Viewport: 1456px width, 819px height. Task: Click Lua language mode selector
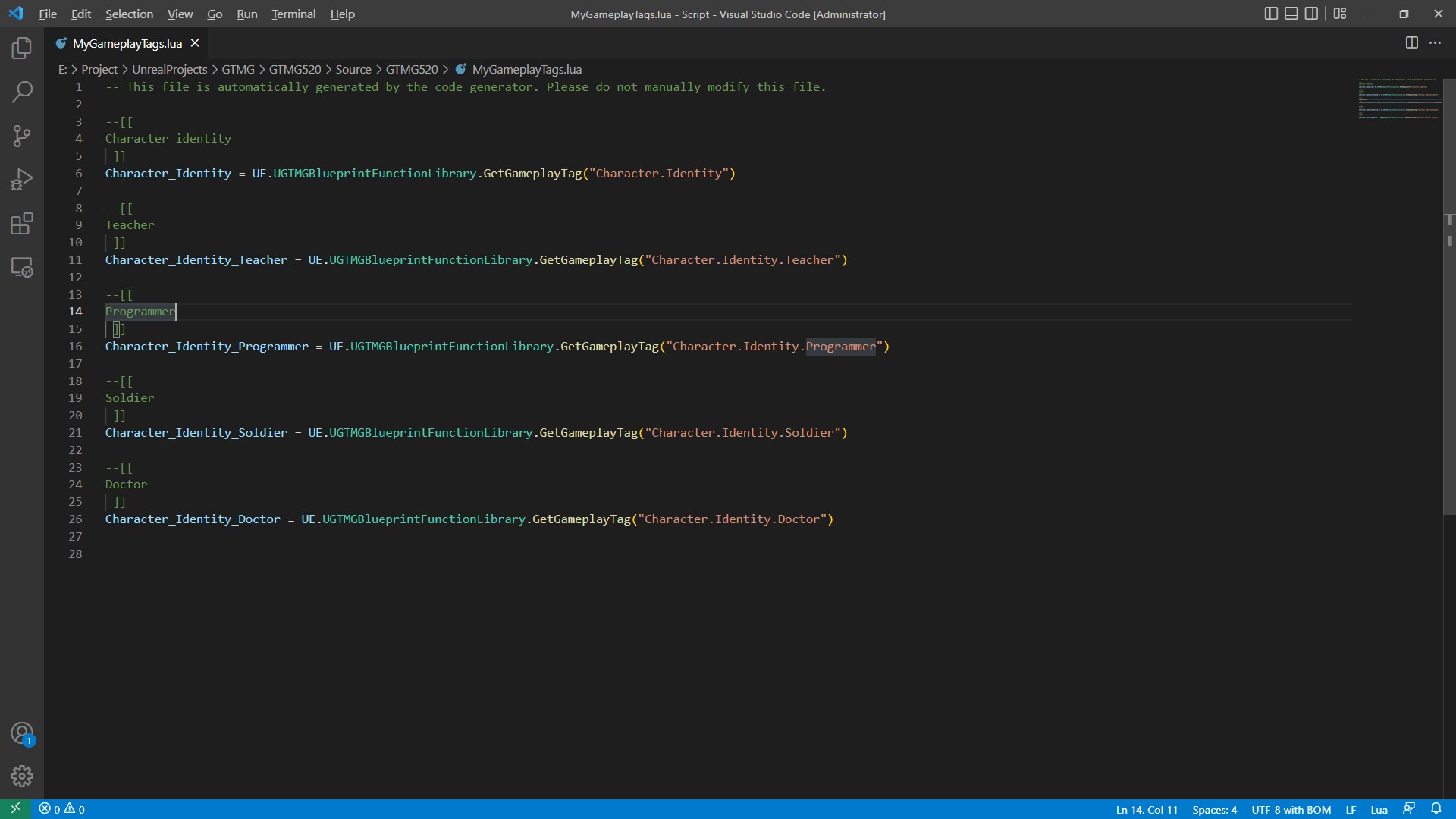tap(1379, 809)
